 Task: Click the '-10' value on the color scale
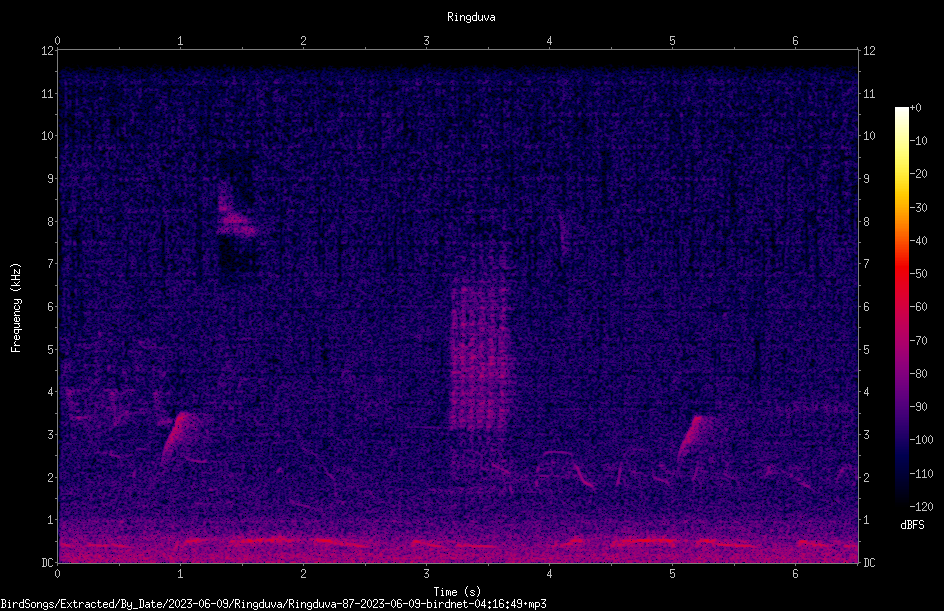[919, 141]
